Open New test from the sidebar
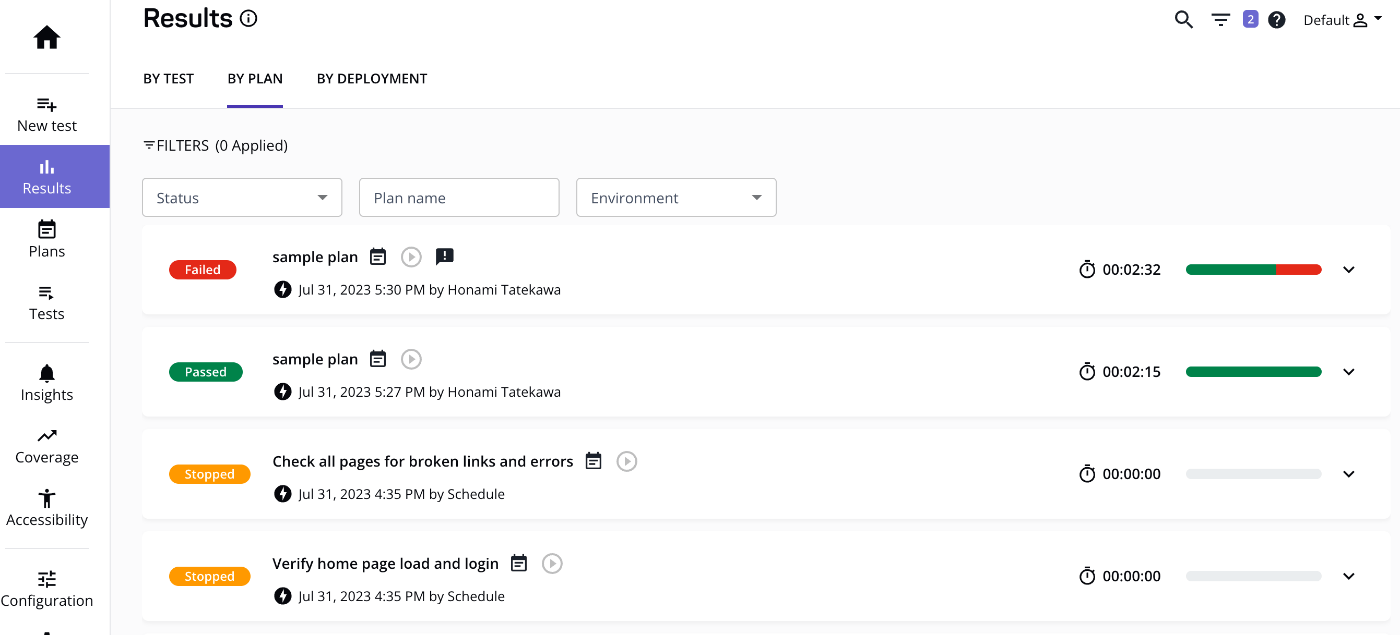Viewport: 1400px width, 635px height. click(47, 114)
